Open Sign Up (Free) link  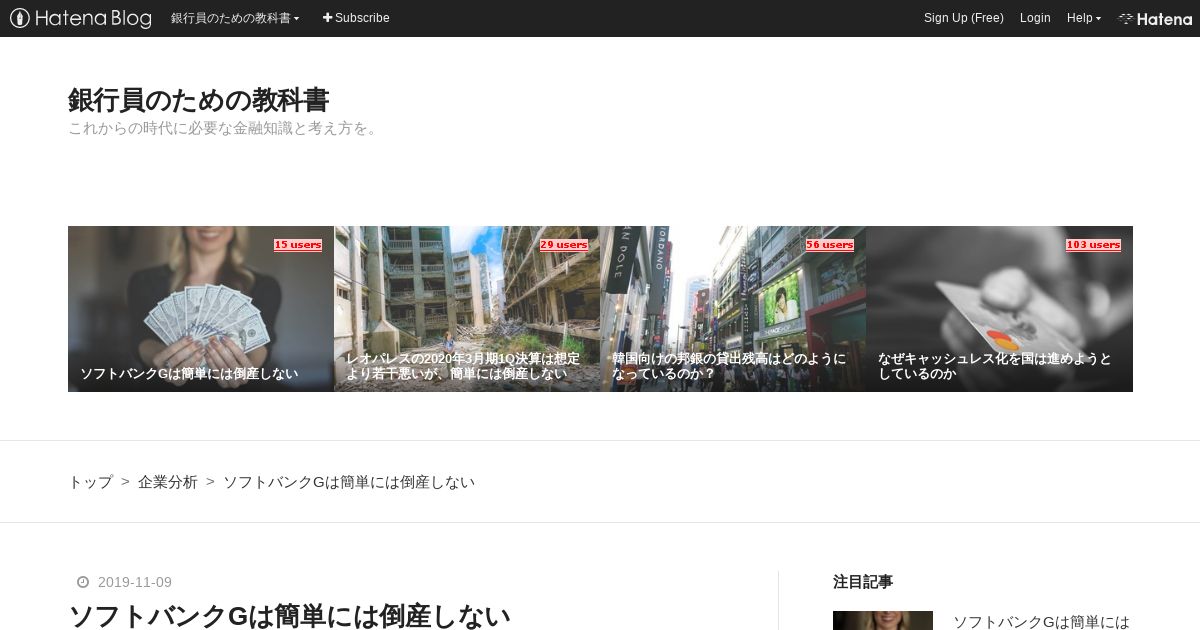coord(963,18)
